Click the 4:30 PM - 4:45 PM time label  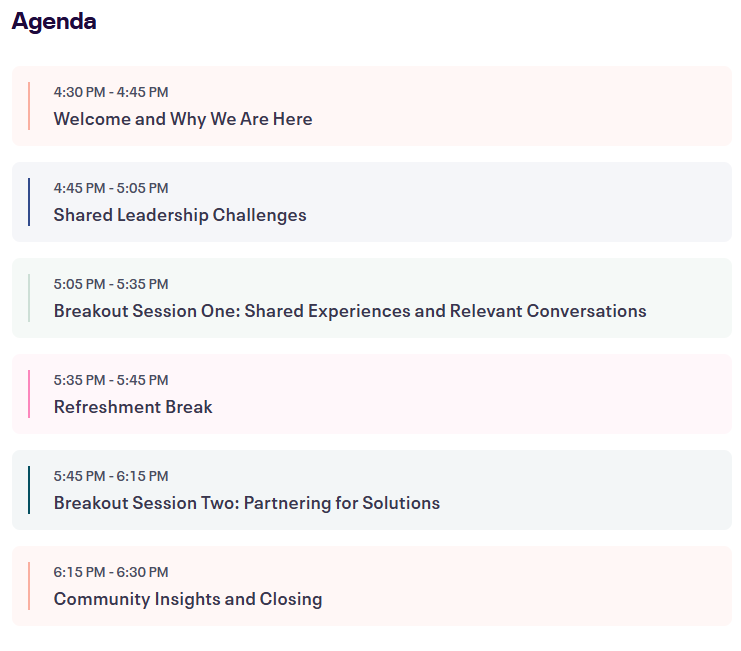pyautogui.click(x=111, y=92)
